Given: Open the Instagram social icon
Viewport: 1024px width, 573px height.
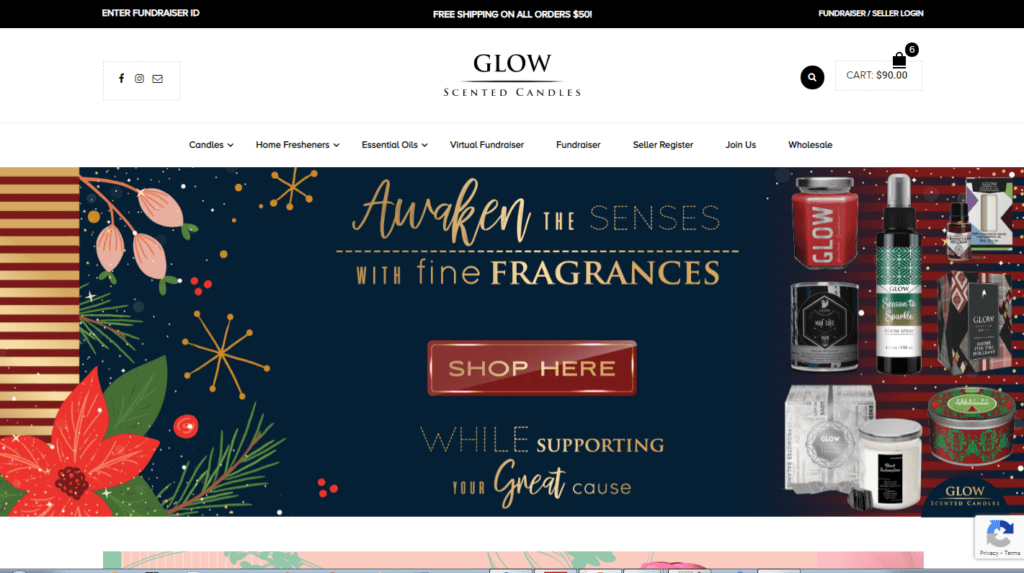Looking at the screenshot, I should coord(139,78).
